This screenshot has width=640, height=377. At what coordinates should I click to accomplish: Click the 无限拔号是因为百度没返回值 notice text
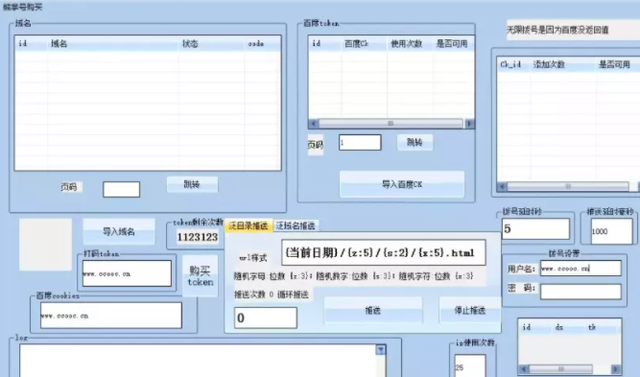point(558,30)
